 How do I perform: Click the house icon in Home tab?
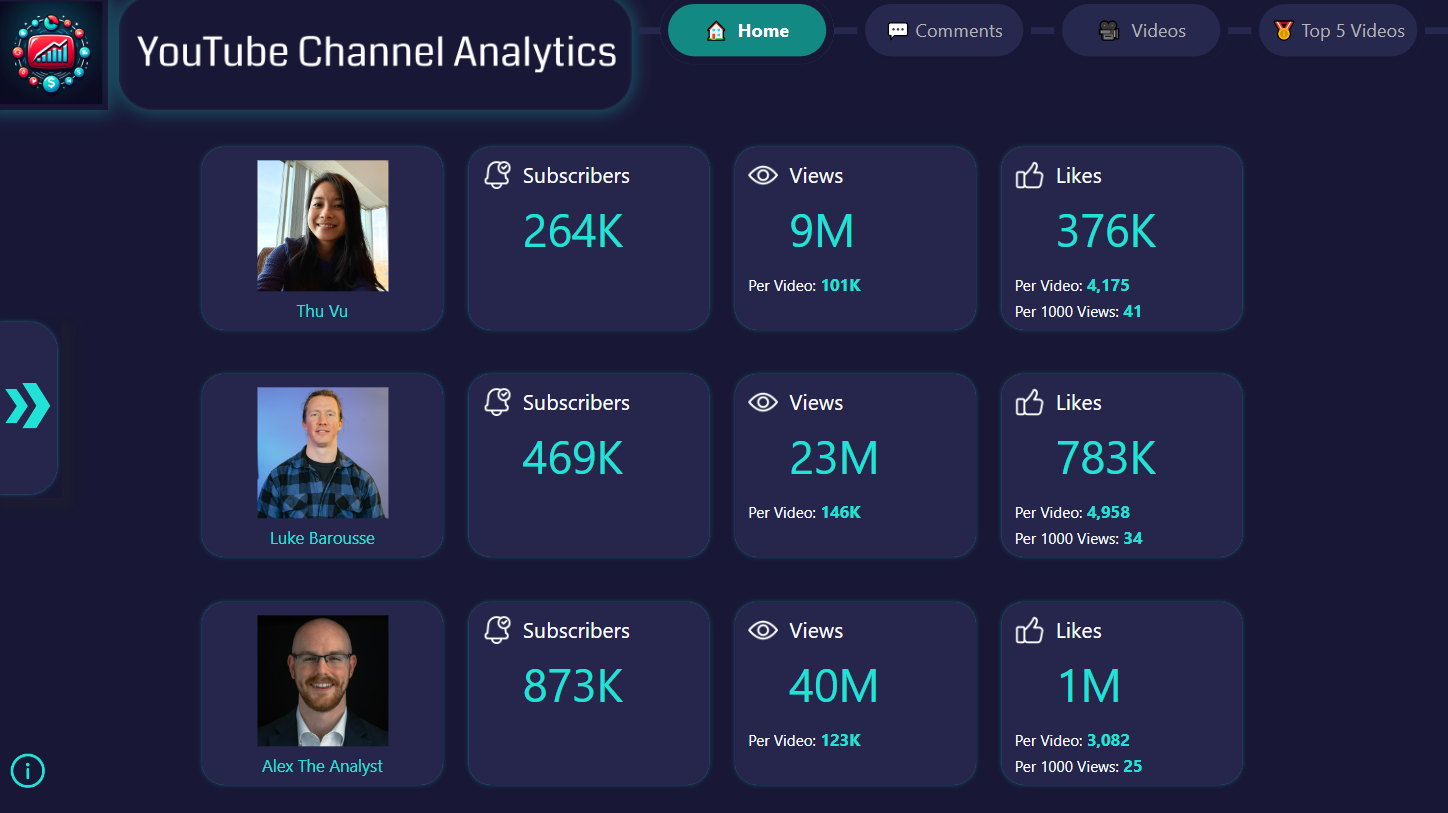click(x=716, y=31)
